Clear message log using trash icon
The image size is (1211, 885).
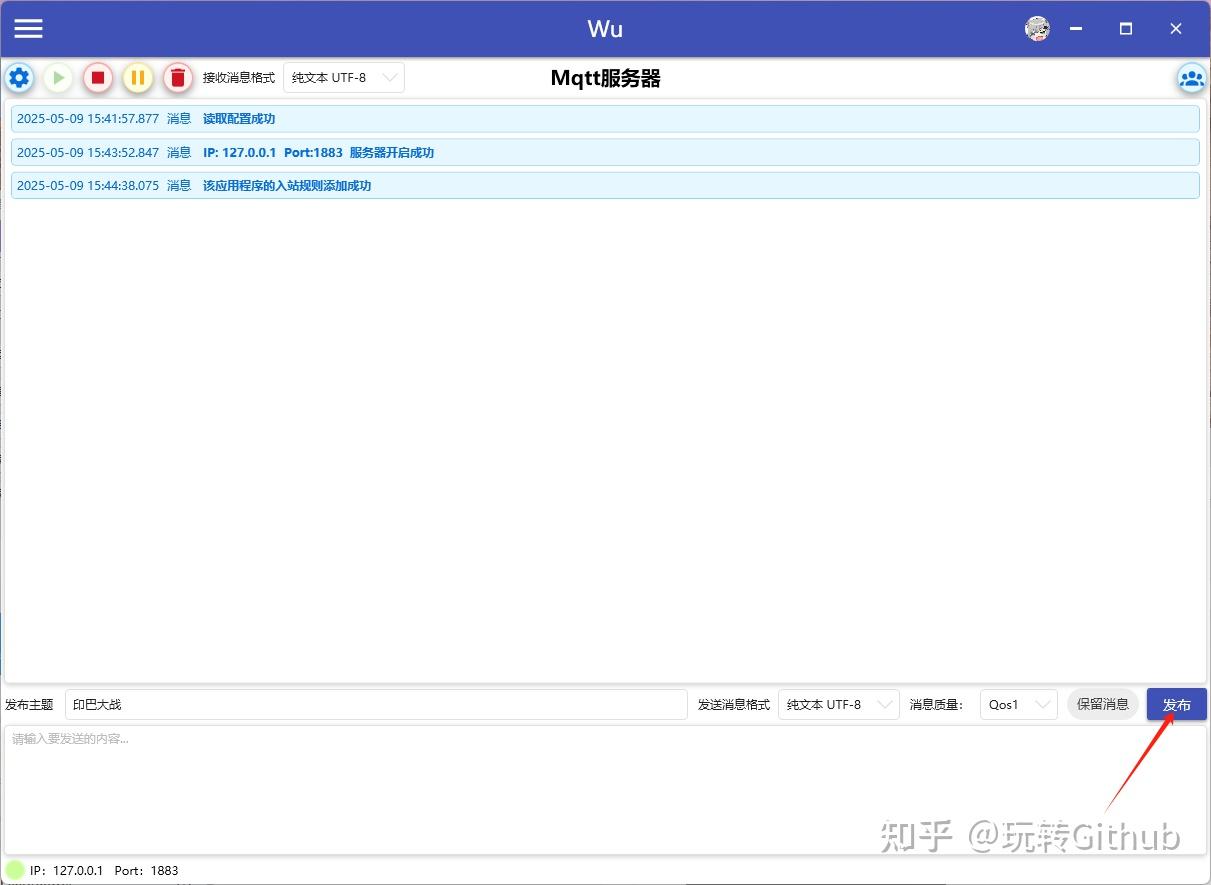(x=177, y=78)
